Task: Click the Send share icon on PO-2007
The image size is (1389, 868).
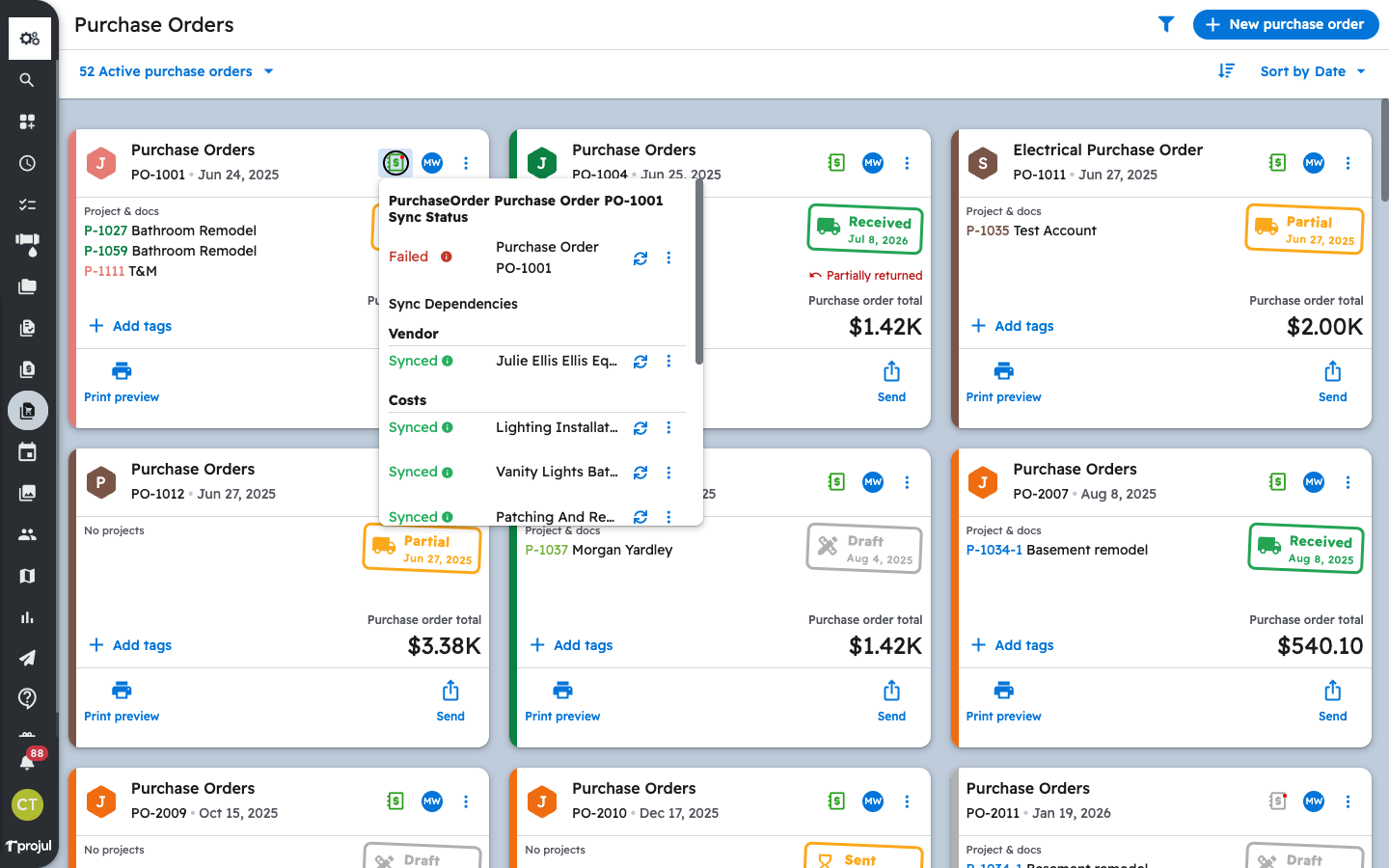Action: point(1332,691)
